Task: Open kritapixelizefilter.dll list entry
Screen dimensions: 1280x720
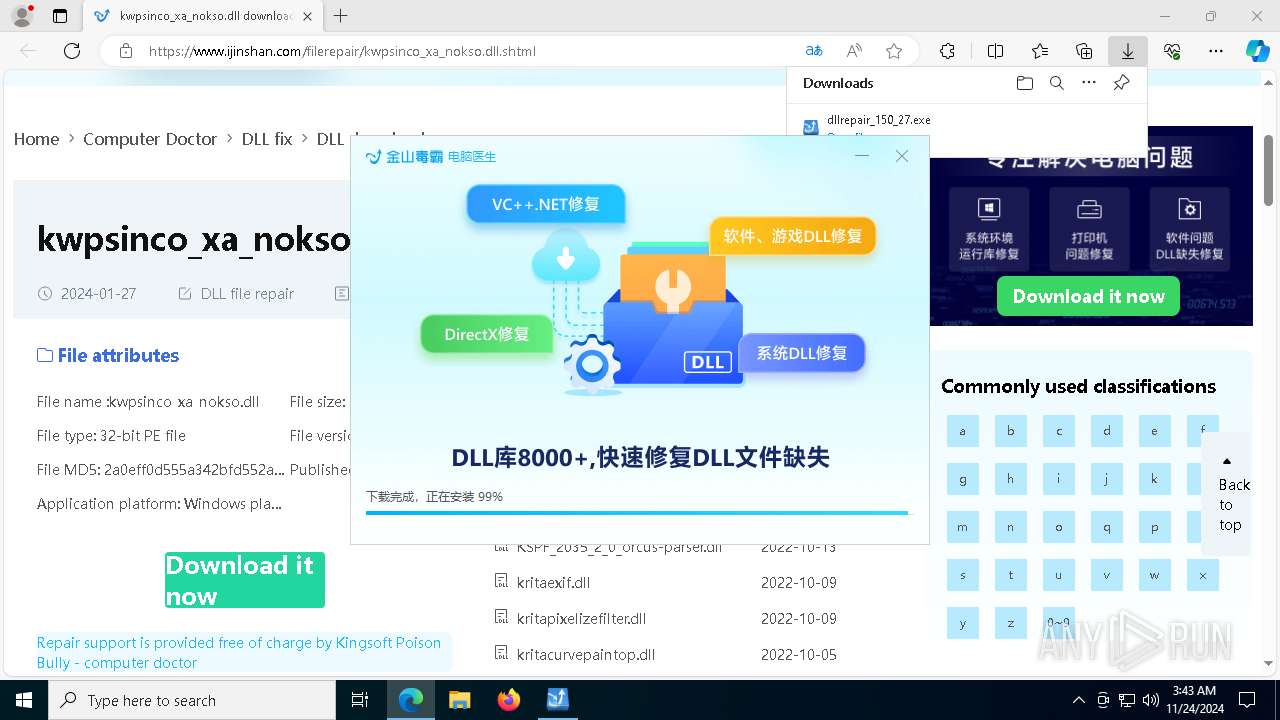Action: point(581,618)
